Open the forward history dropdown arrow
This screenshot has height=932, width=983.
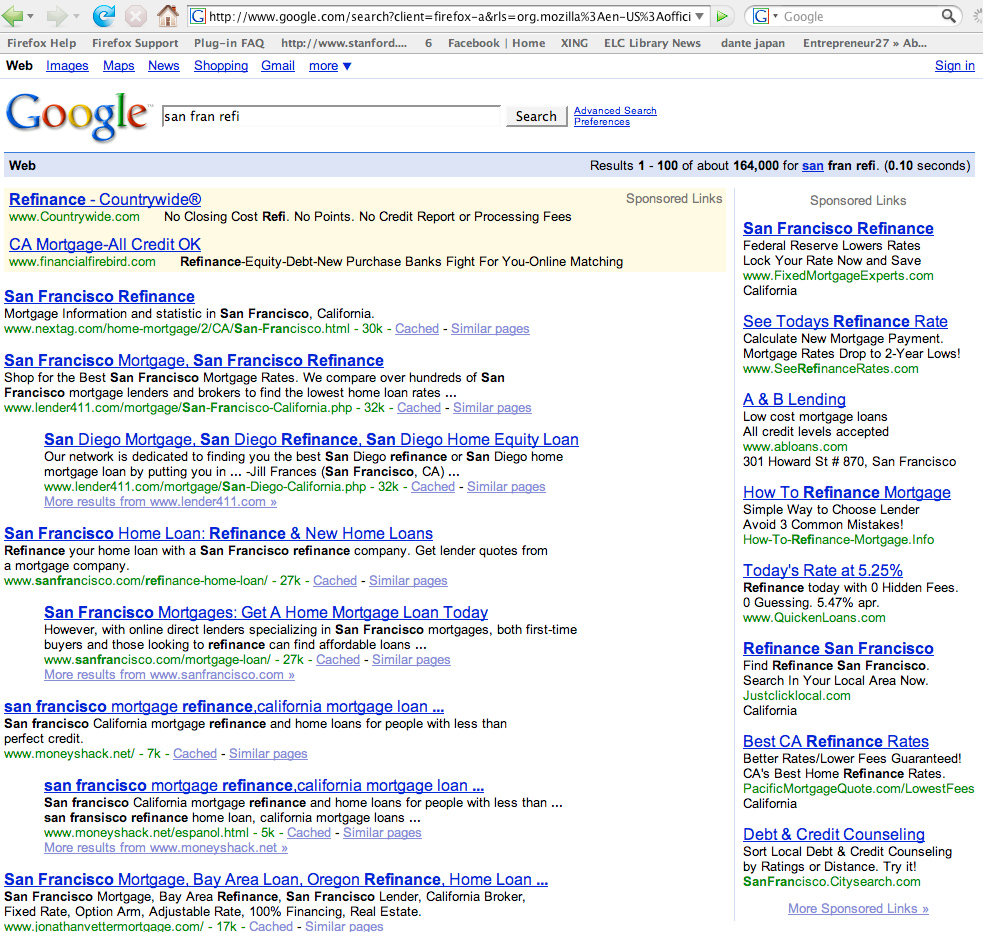(x=76, y=16)
